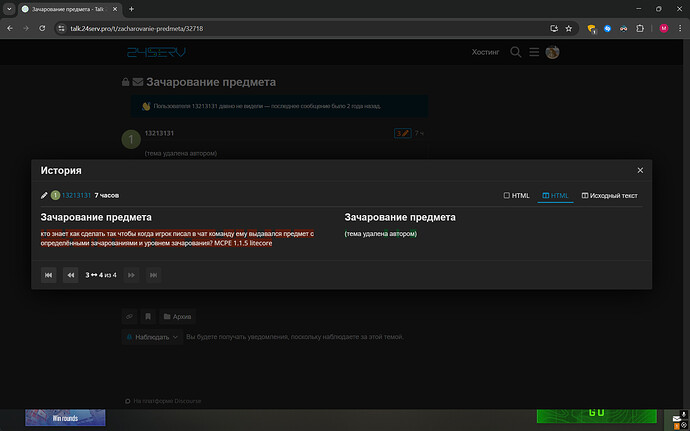
Task: Click the post edit history indicator
Action: coord(403,133)
